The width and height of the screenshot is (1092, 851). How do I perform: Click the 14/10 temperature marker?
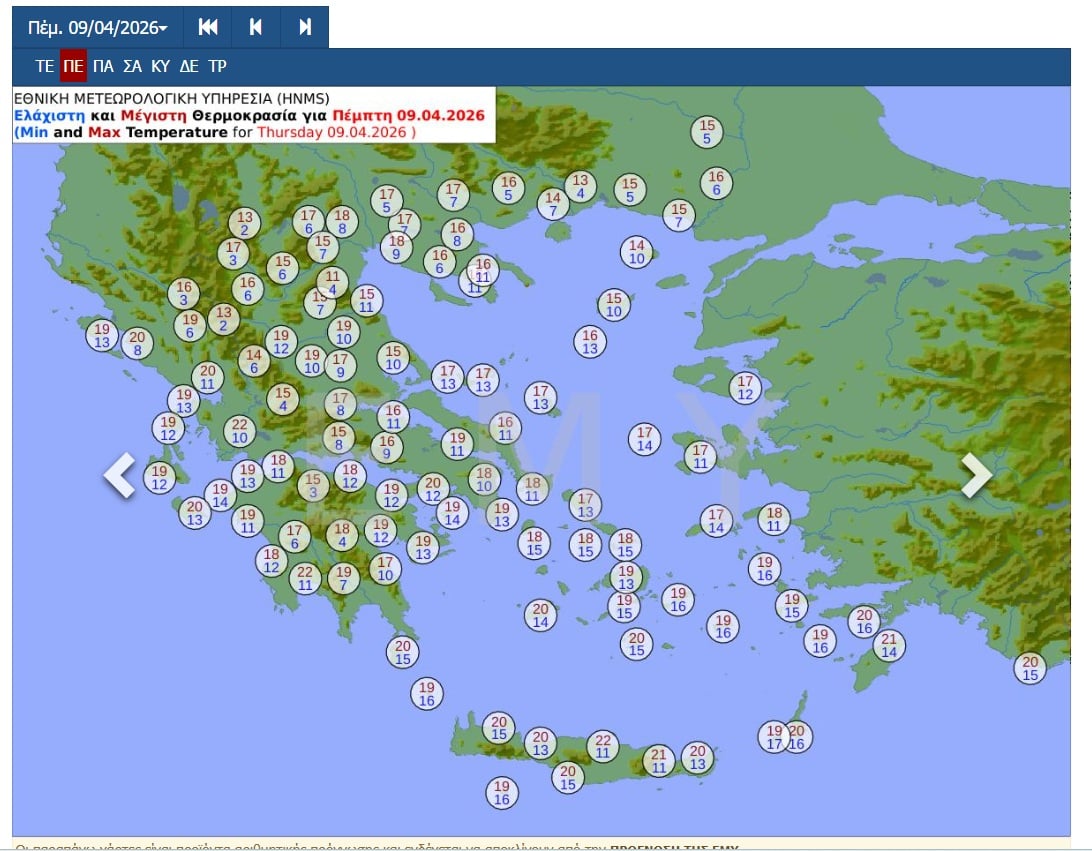coord(637,252)
